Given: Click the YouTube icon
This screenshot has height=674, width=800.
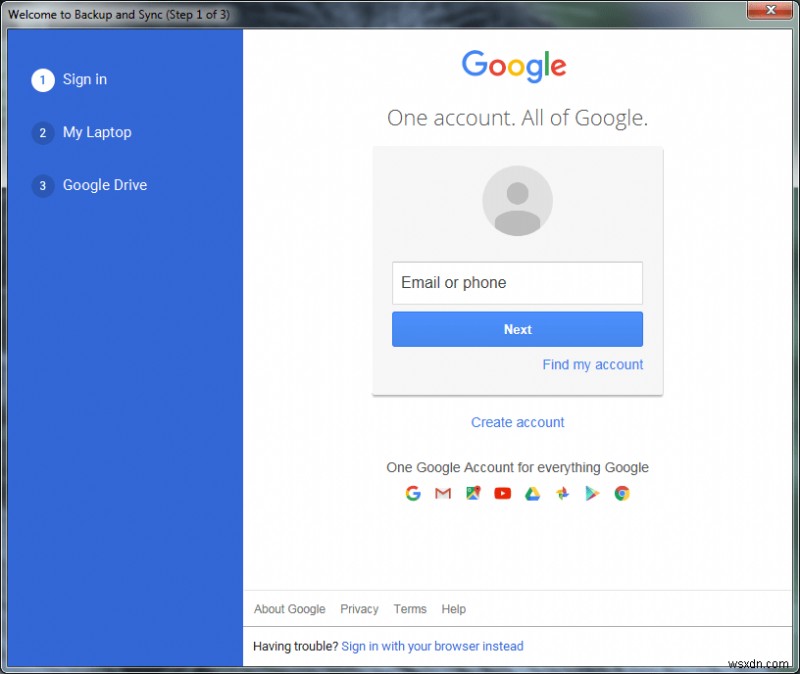Looking at the screenshot, I should pos(503,493).
